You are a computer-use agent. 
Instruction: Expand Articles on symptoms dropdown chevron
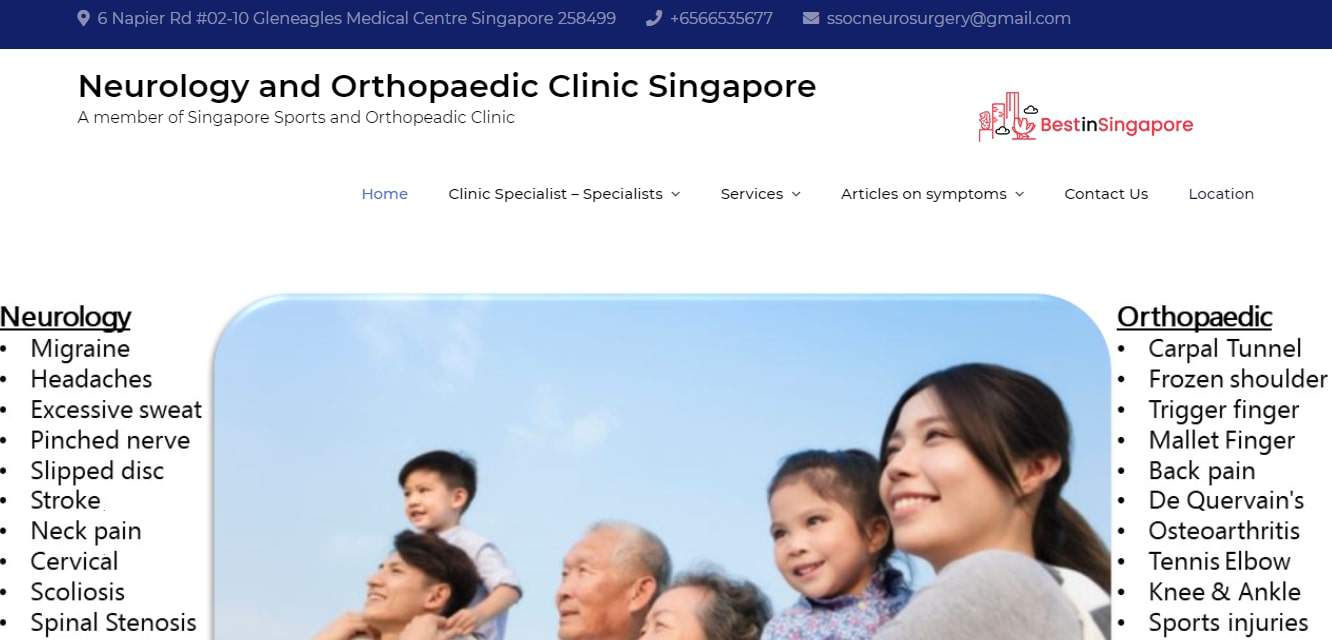[x=1020, y=194]
